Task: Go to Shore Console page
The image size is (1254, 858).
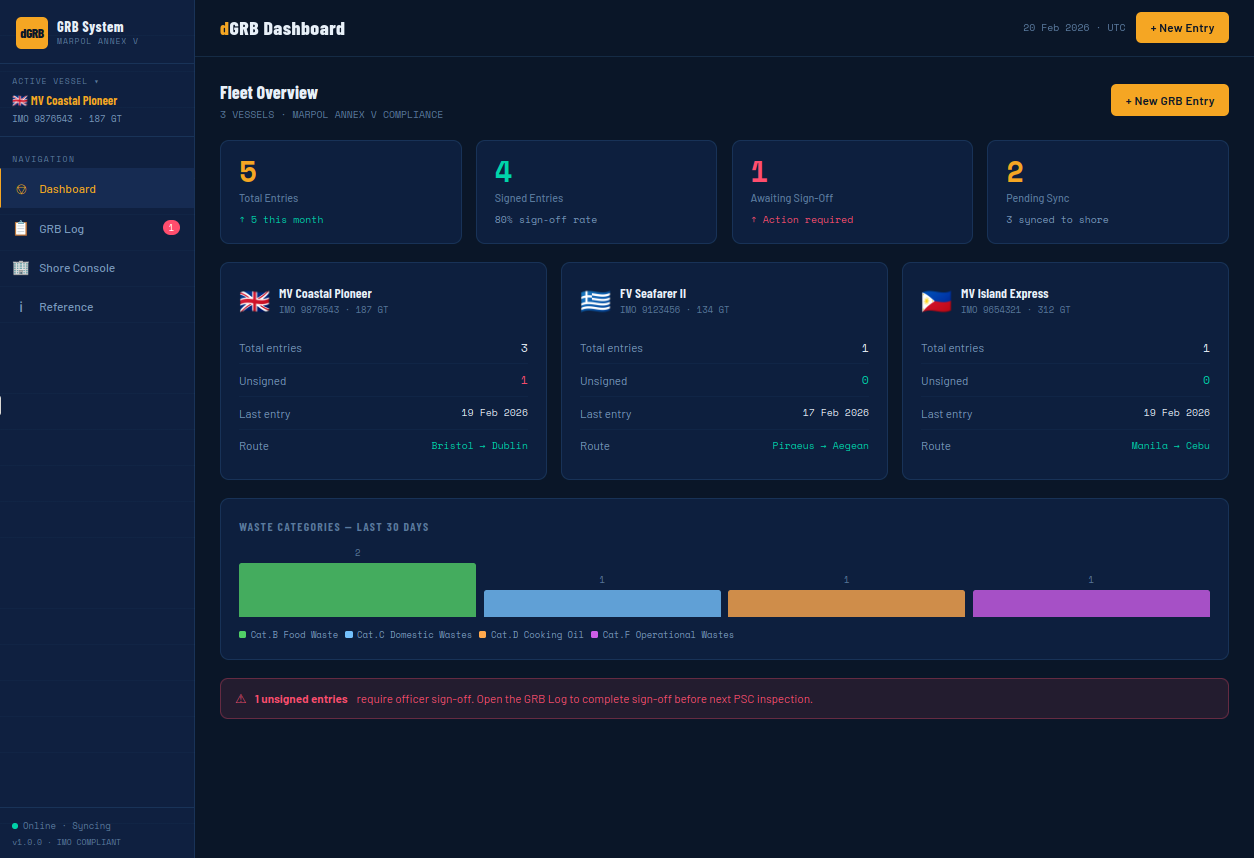Action: (77, 268)
